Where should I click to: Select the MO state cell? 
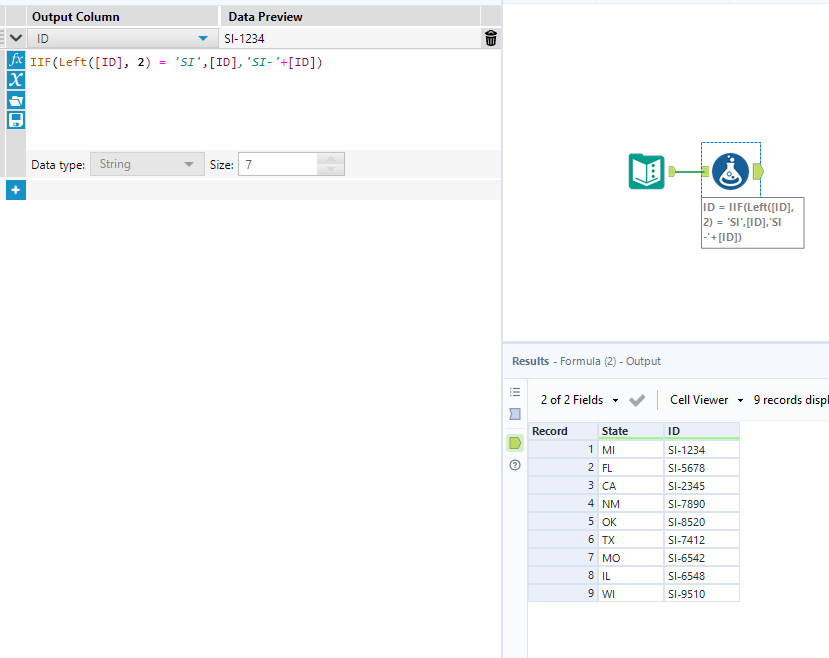(x=631, y=558)
